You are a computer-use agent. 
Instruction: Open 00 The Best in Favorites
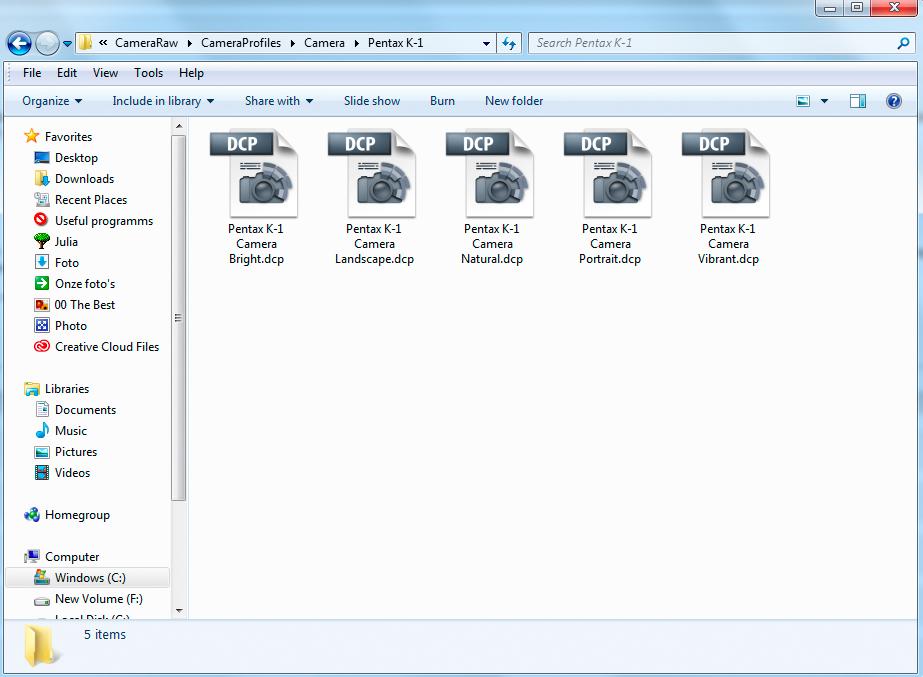(75, 305)
